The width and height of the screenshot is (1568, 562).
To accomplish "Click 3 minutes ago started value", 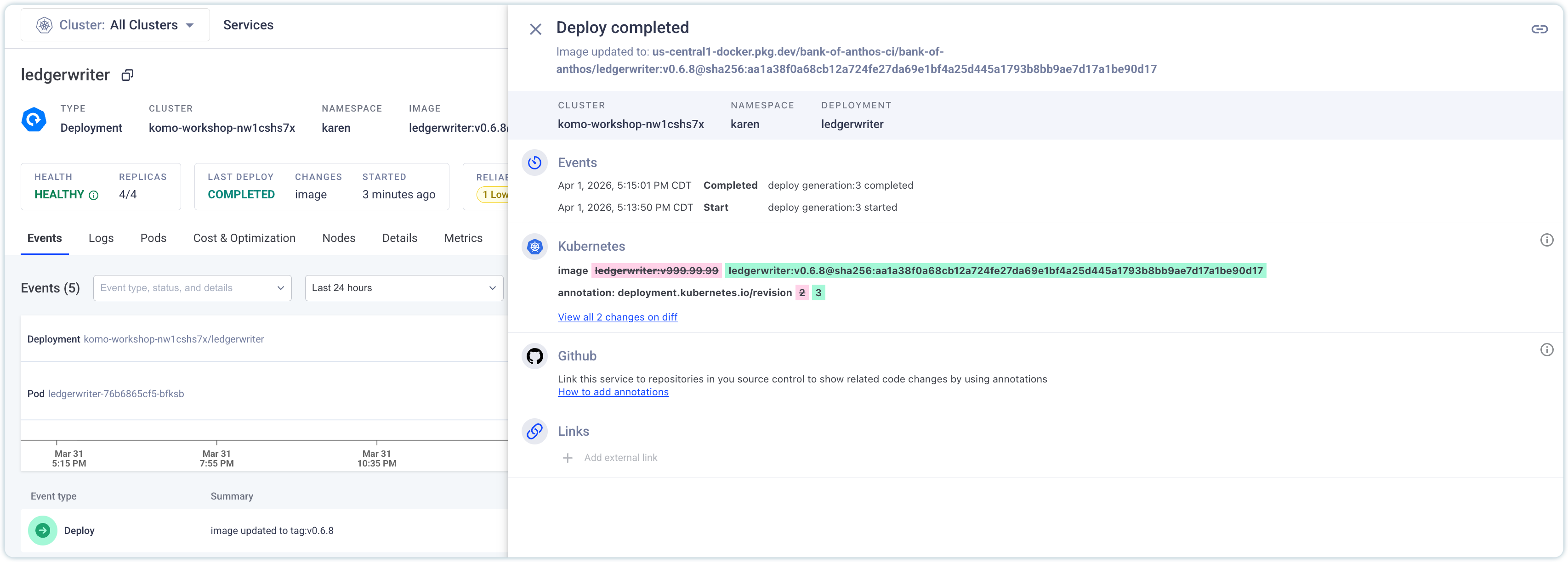I will (x=399, y=195).
